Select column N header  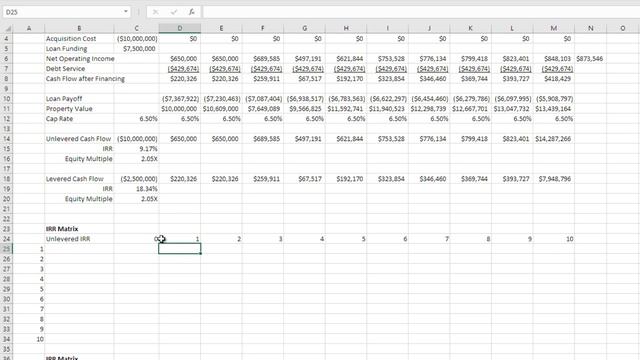590,28
